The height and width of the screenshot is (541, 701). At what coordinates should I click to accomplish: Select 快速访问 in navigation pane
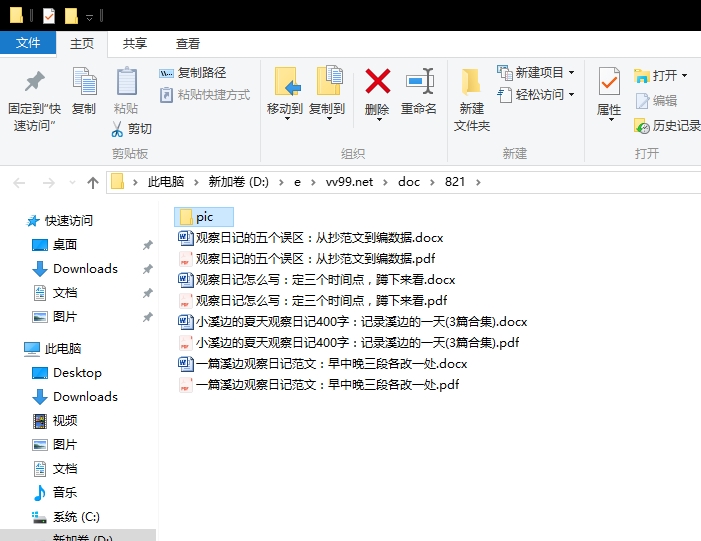pos(59,220)
